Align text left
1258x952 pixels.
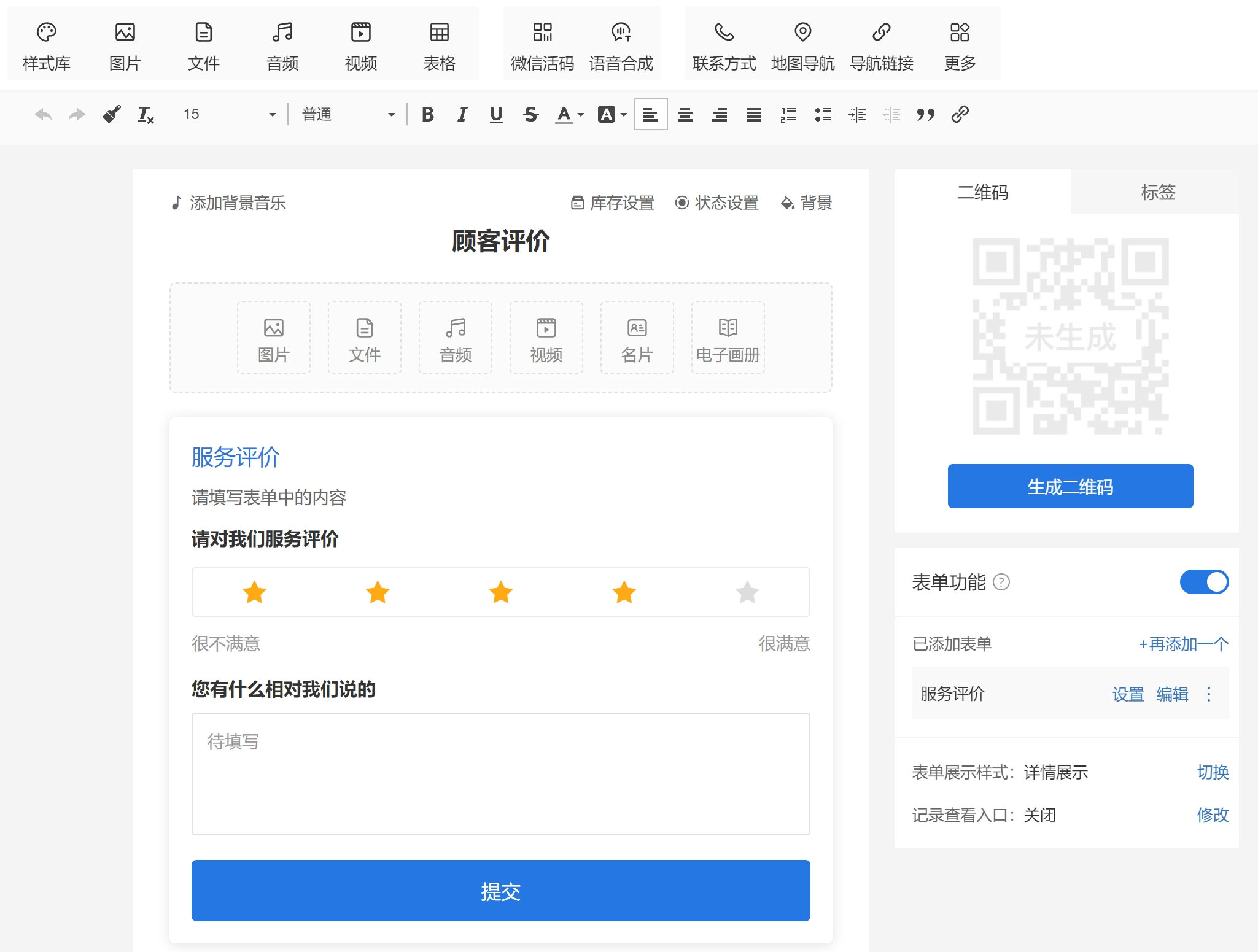[651, 114]
